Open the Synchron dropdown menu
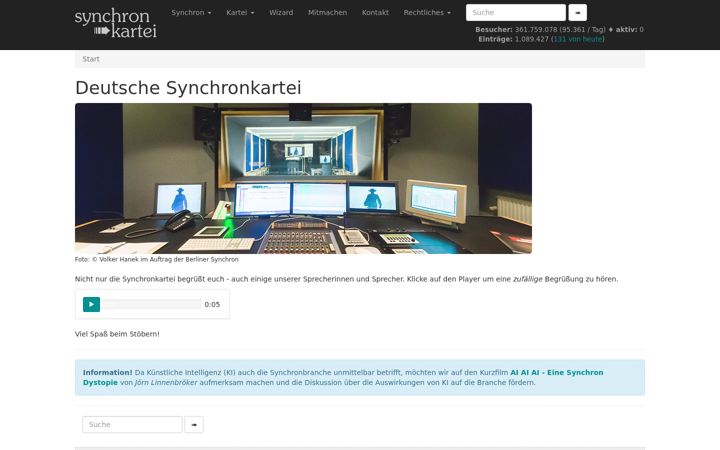 [191, 12]
